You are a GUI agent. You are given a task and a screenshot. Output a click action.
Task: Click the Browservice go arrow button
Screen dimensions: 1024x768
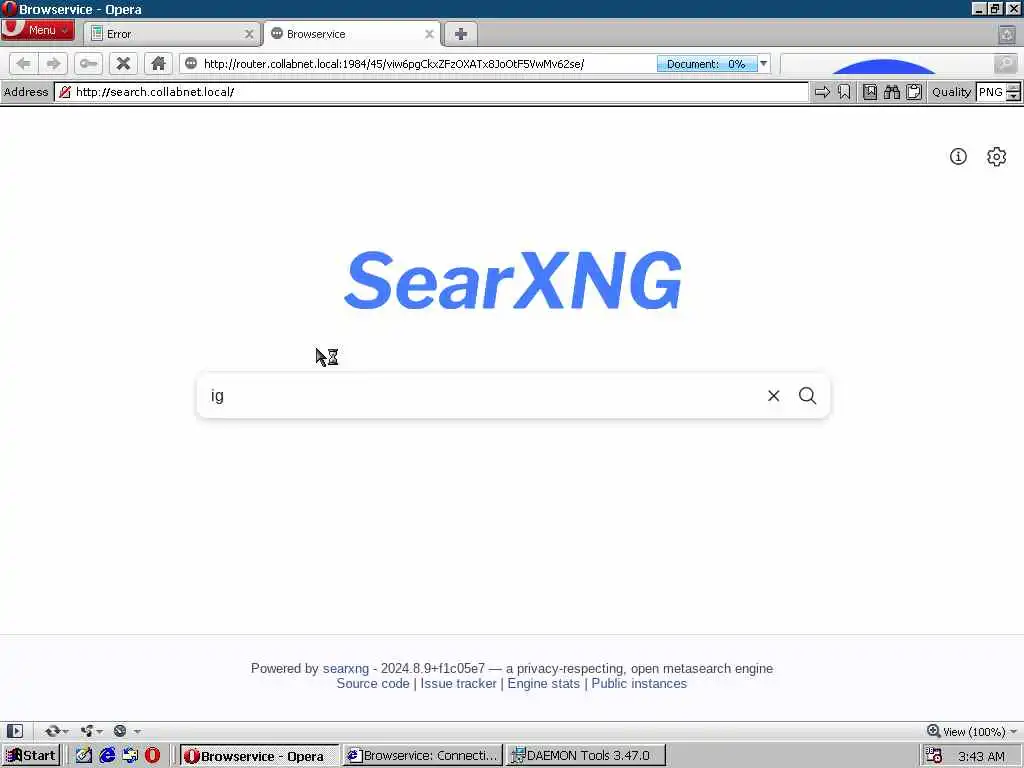tap(822, 92)
